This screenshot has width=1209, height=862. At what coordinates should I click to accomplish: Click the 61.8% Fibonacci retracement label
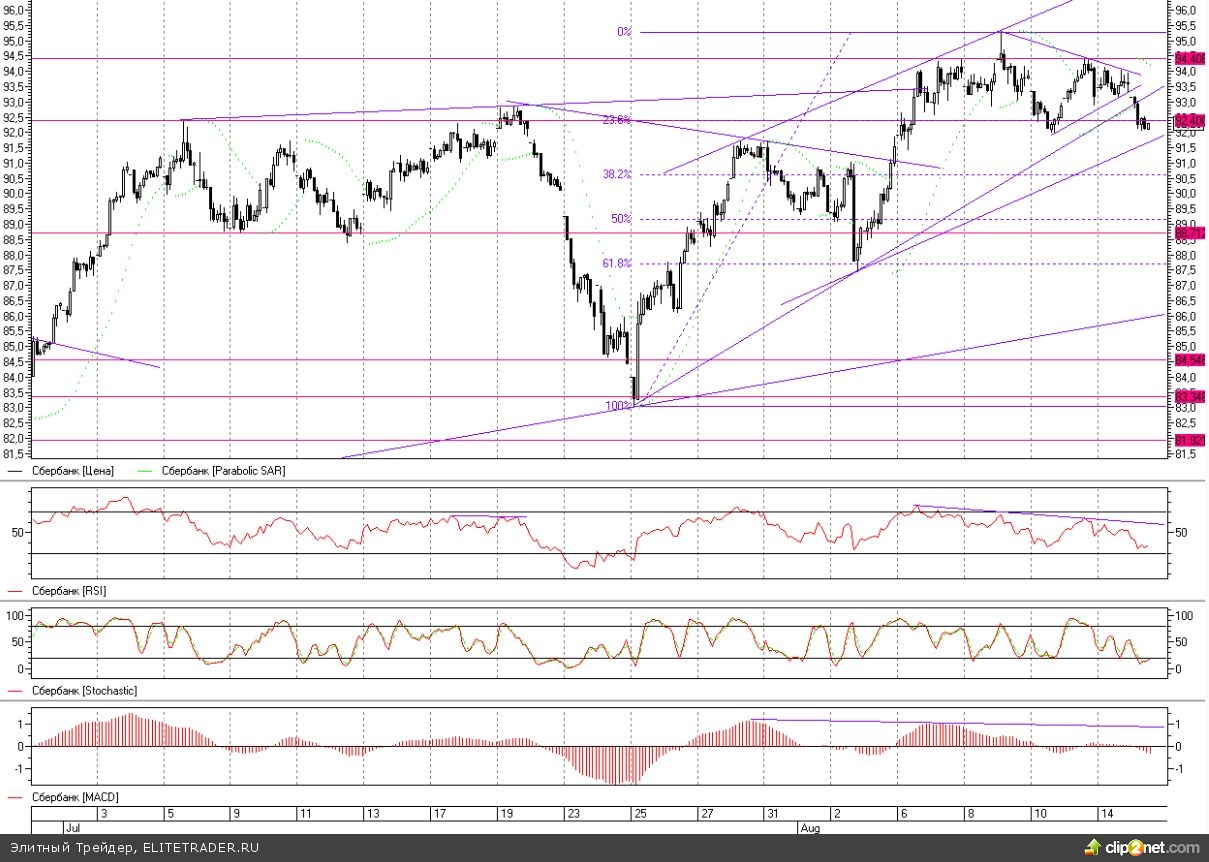(617, 264)
